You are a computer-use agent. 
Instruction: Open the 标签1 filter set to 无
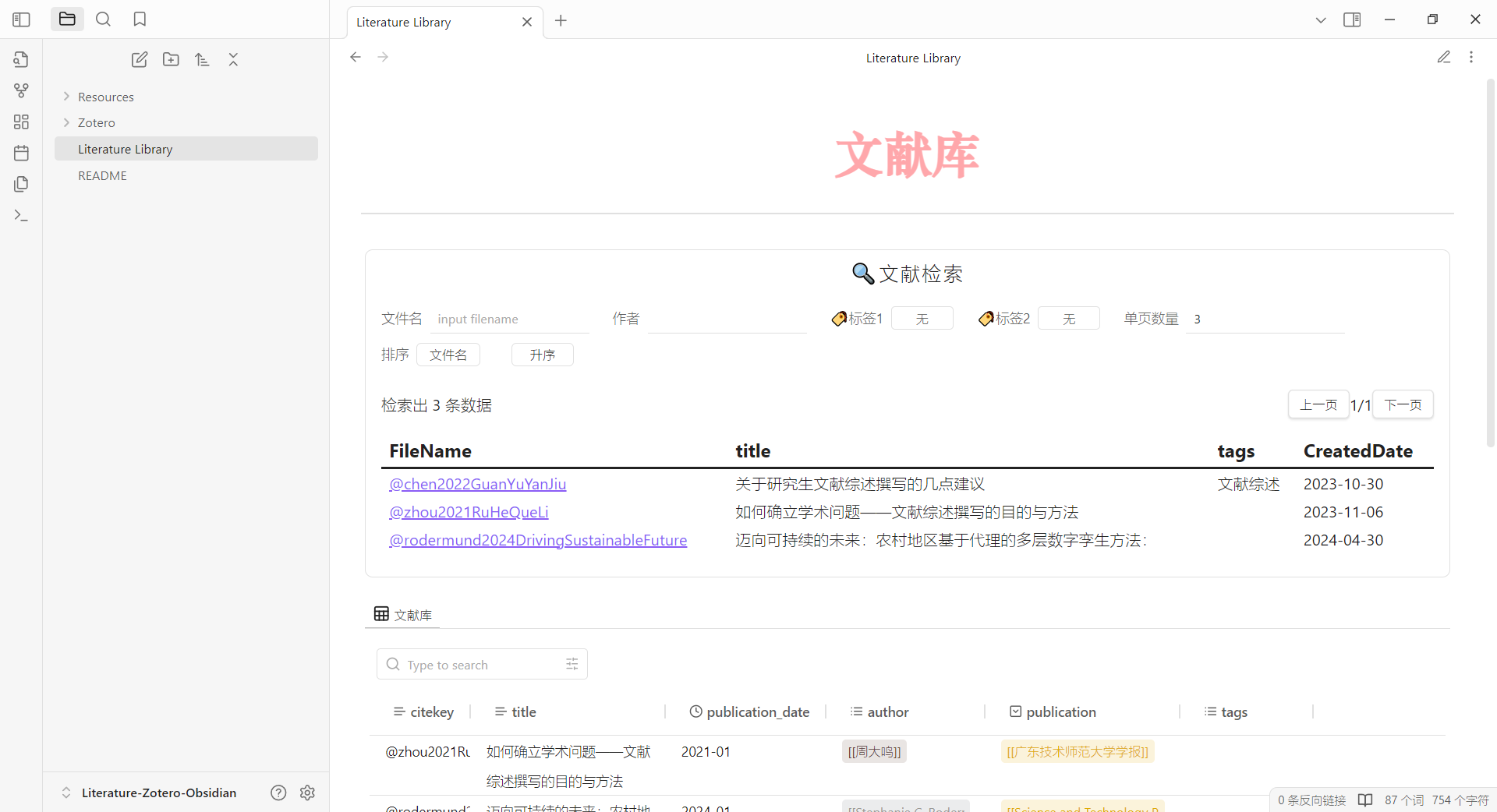coord(922,318)
